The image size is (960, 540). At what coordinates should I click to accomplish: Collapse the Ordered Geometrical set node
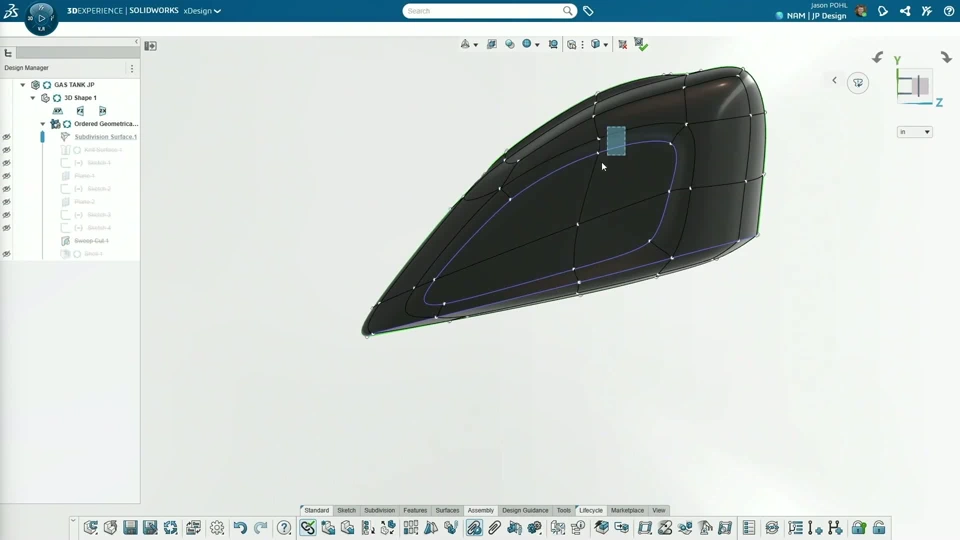pyautogui.click(x=43, y=124)
